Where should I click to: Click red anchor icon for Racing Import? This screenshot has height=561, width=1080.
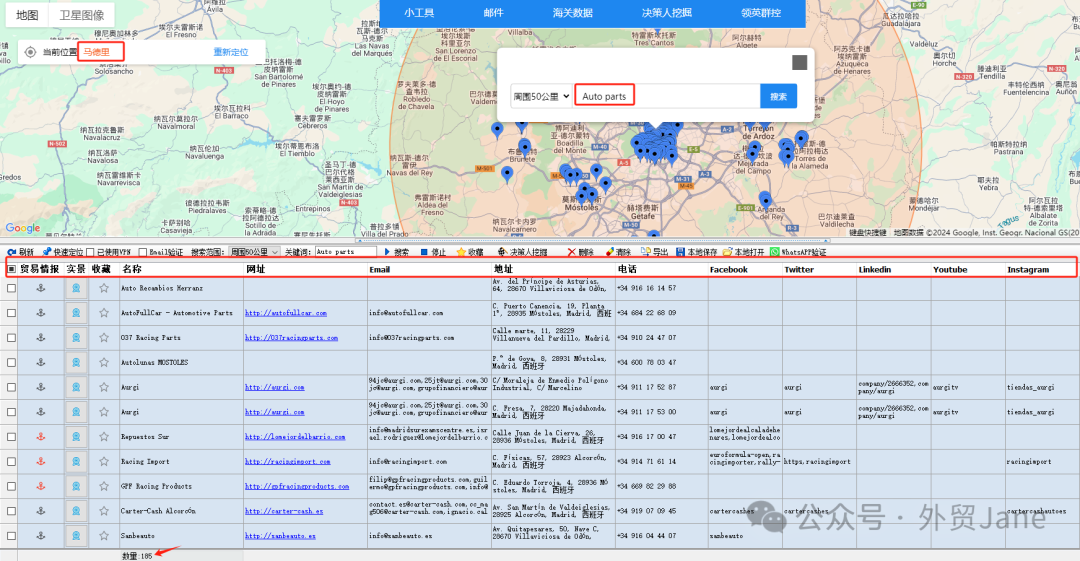[x=41, y=461]
